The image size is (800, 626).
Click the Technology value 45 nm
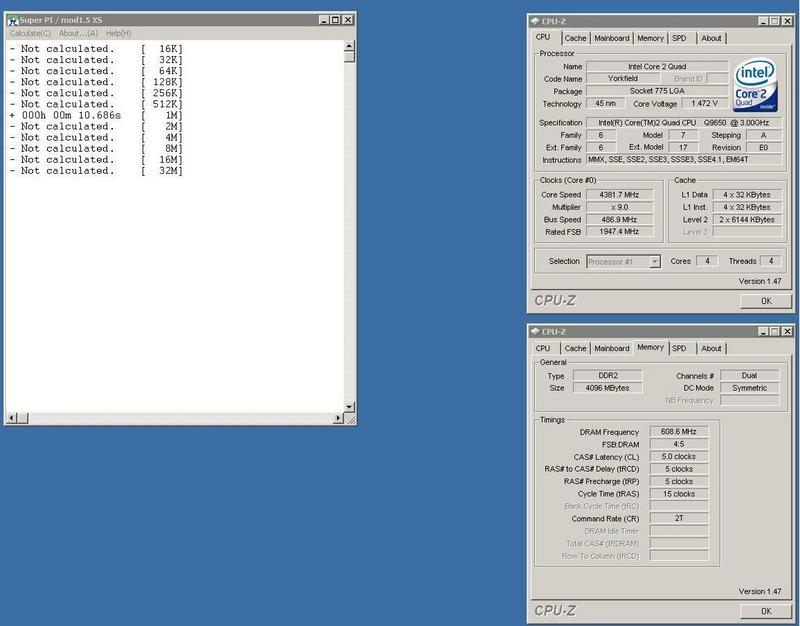pos(606,104)
